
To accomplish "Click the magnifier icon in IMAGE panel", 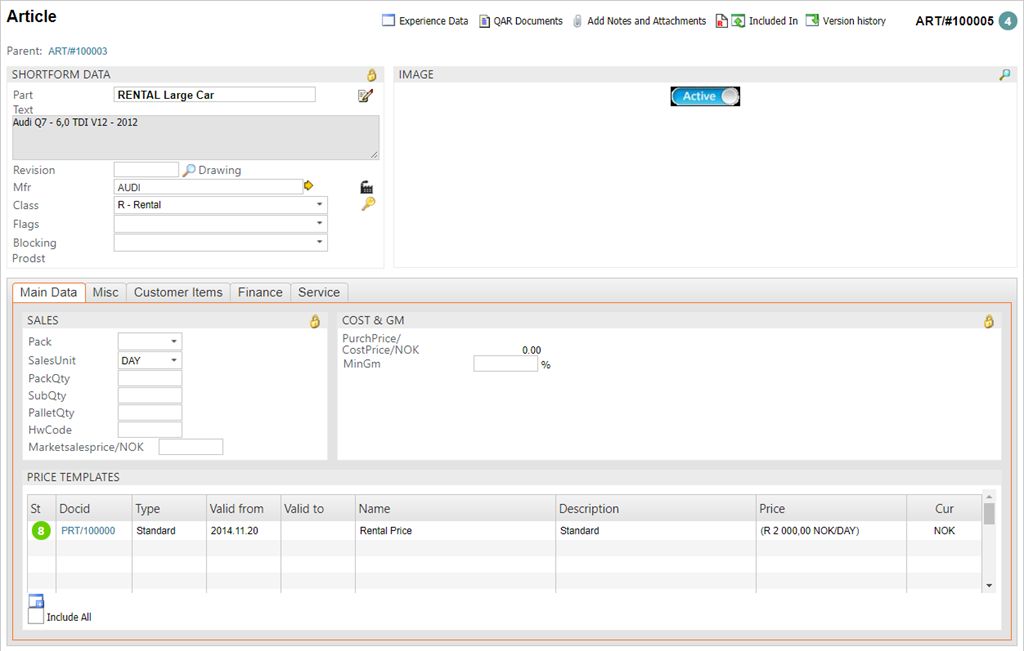I will point(1005,75).
